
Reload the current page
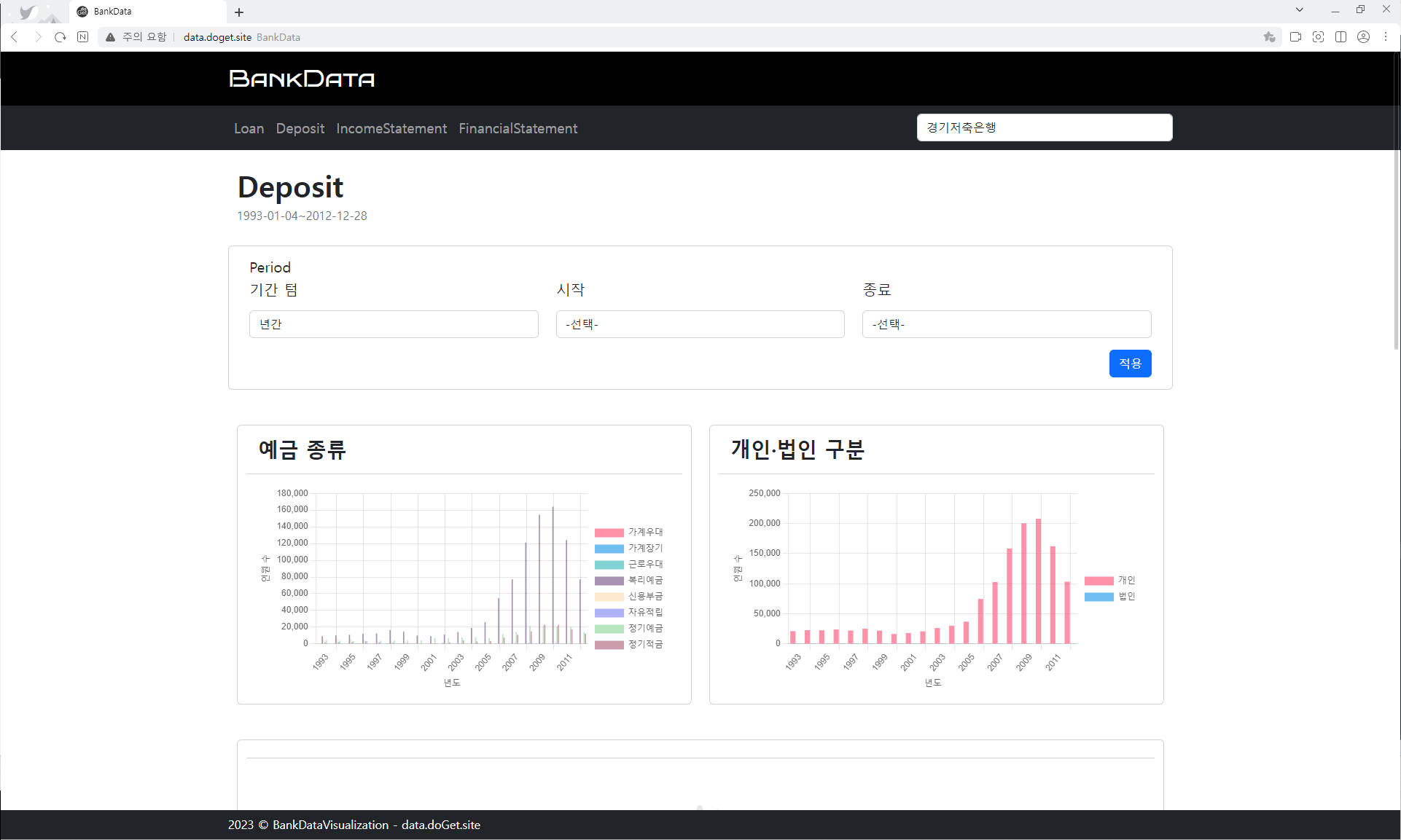[60, 36]
